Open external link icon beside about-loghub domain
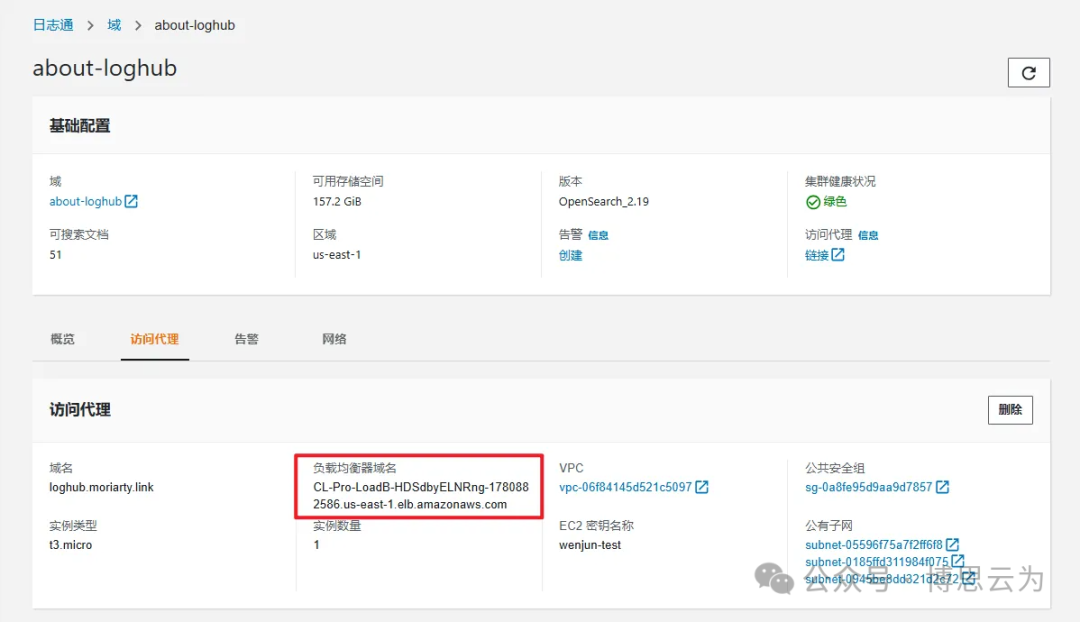Image resolution: width=1080 pixels, height=622 pixels. (131, 201)
